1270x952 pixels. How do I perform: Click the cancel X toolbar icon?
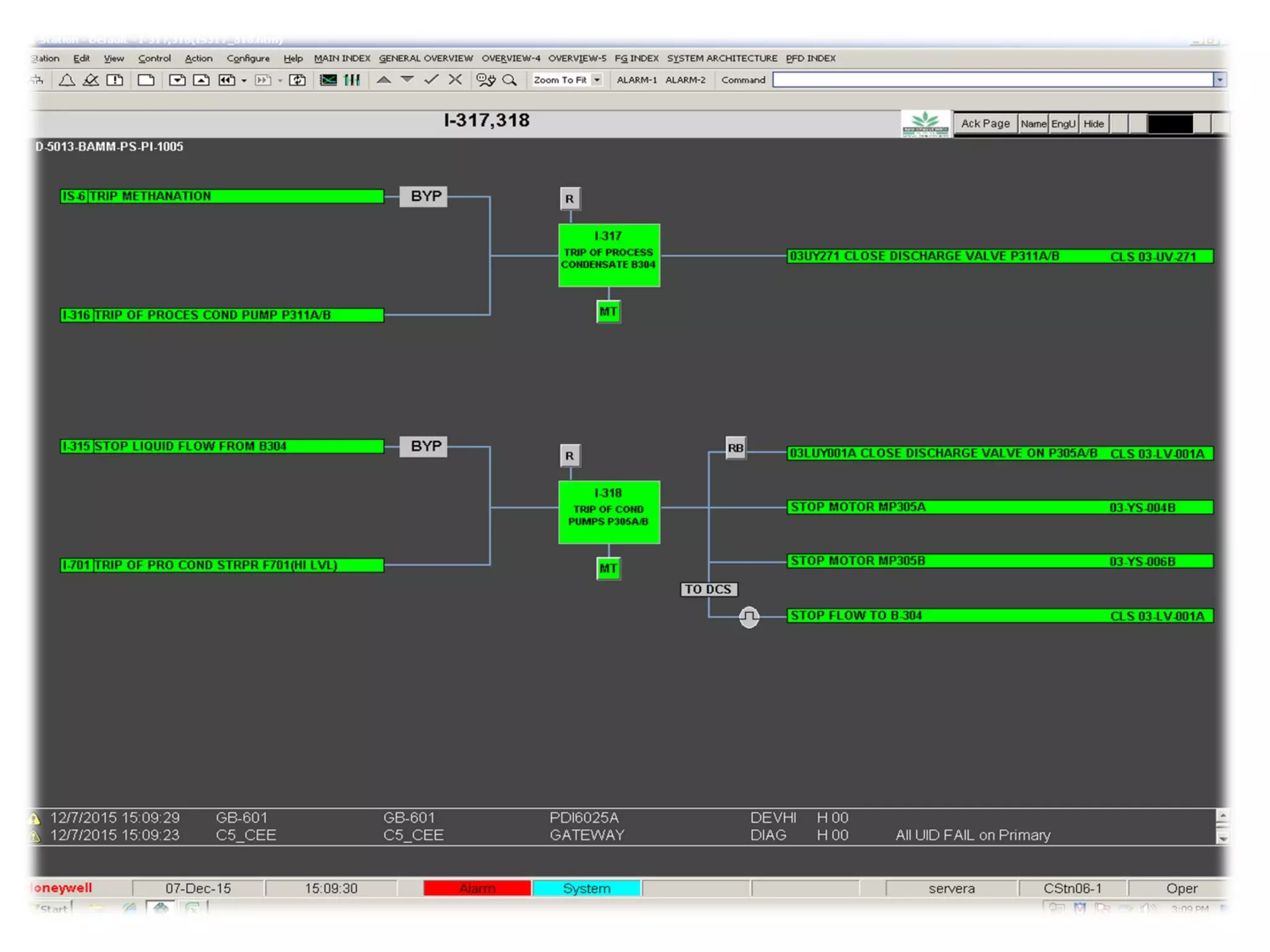tap(455, 79)
